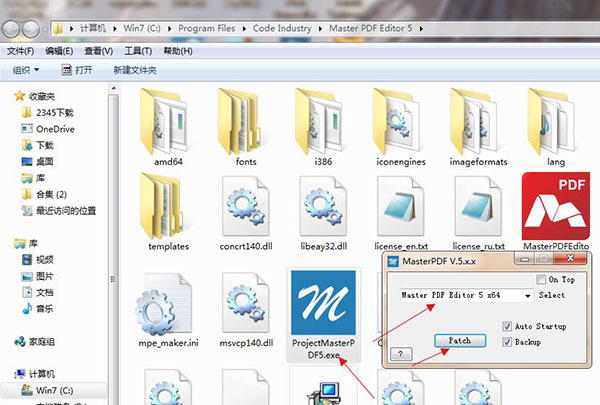Click the navigation pane scroll up arrow

point(114,88)
